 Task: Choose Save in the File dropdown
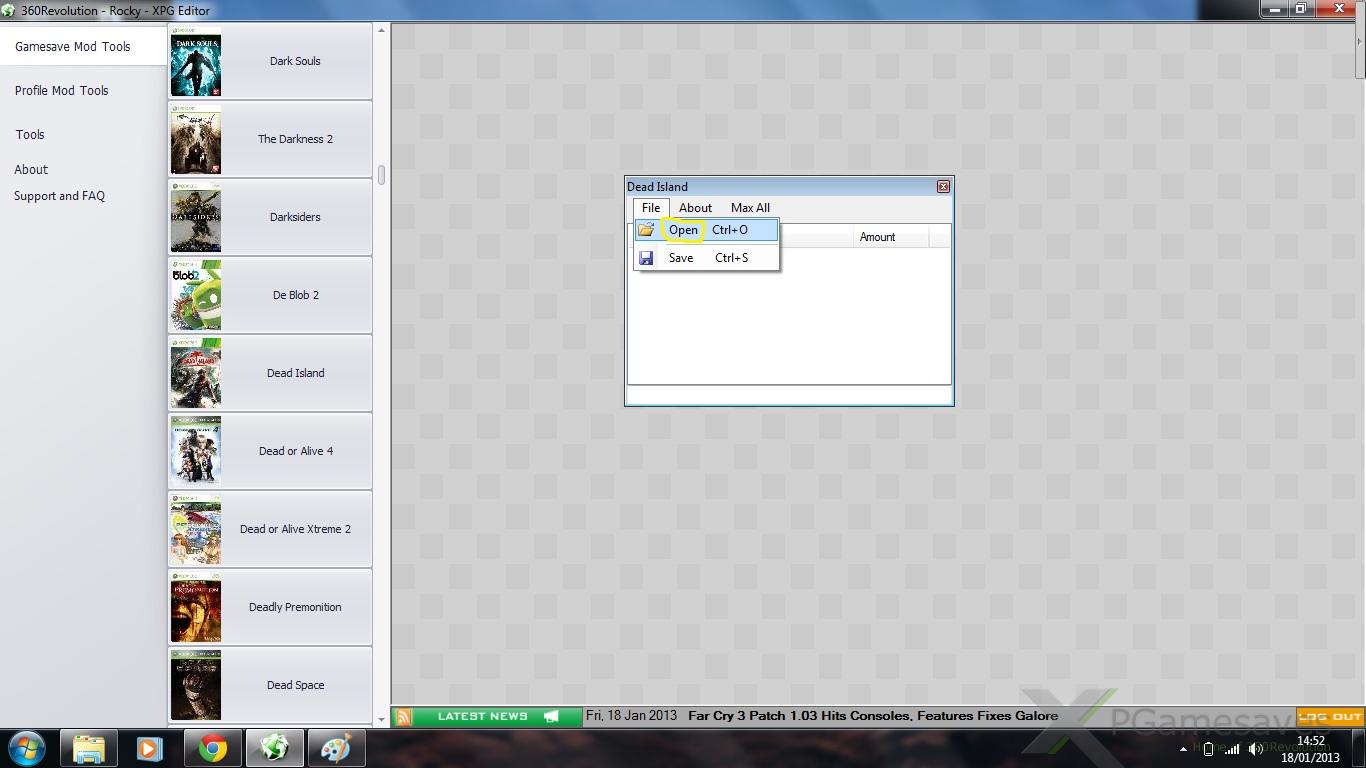[x=681, y=258]
